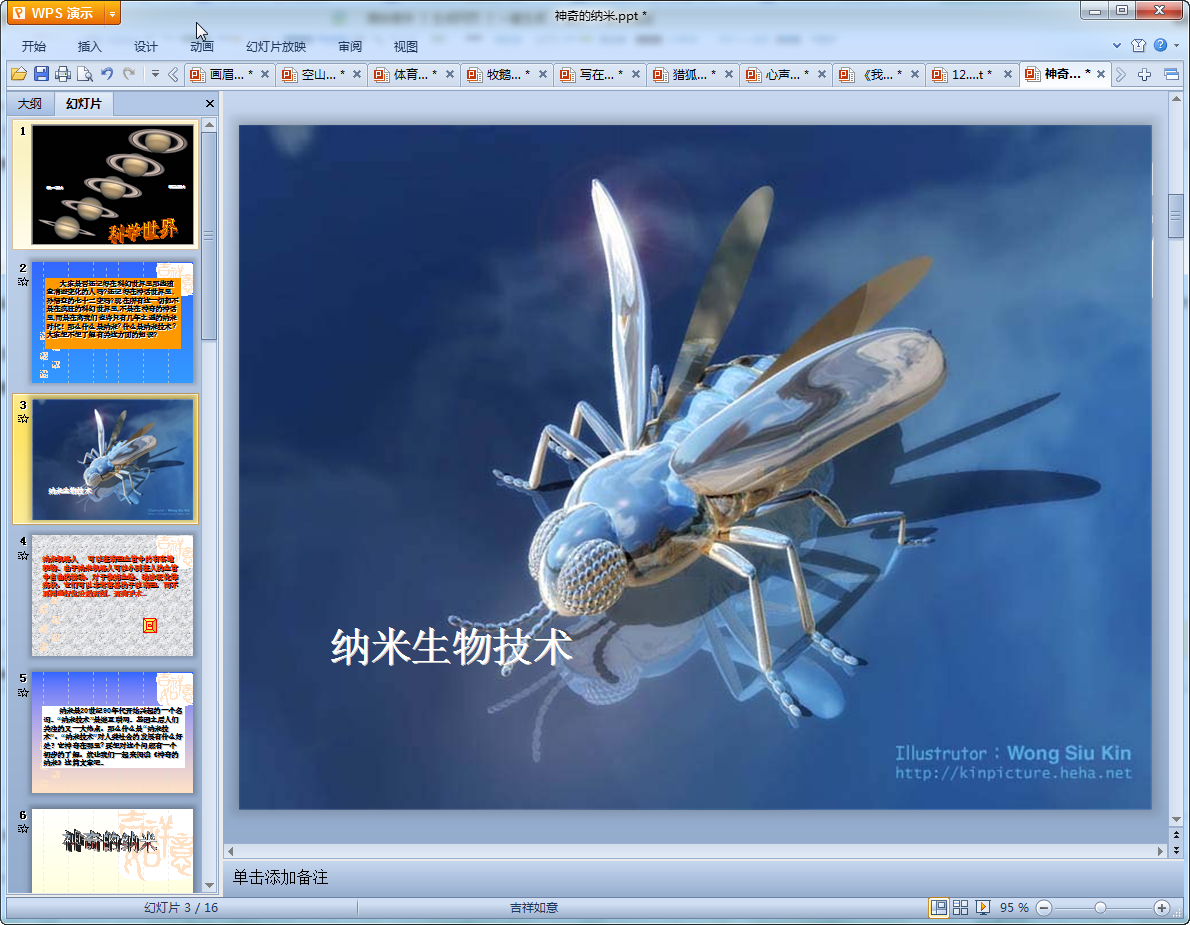This screenshot has height=925, width=1190.
Task: Go to previous slide double-arrow button
Action: point(1176,835)
